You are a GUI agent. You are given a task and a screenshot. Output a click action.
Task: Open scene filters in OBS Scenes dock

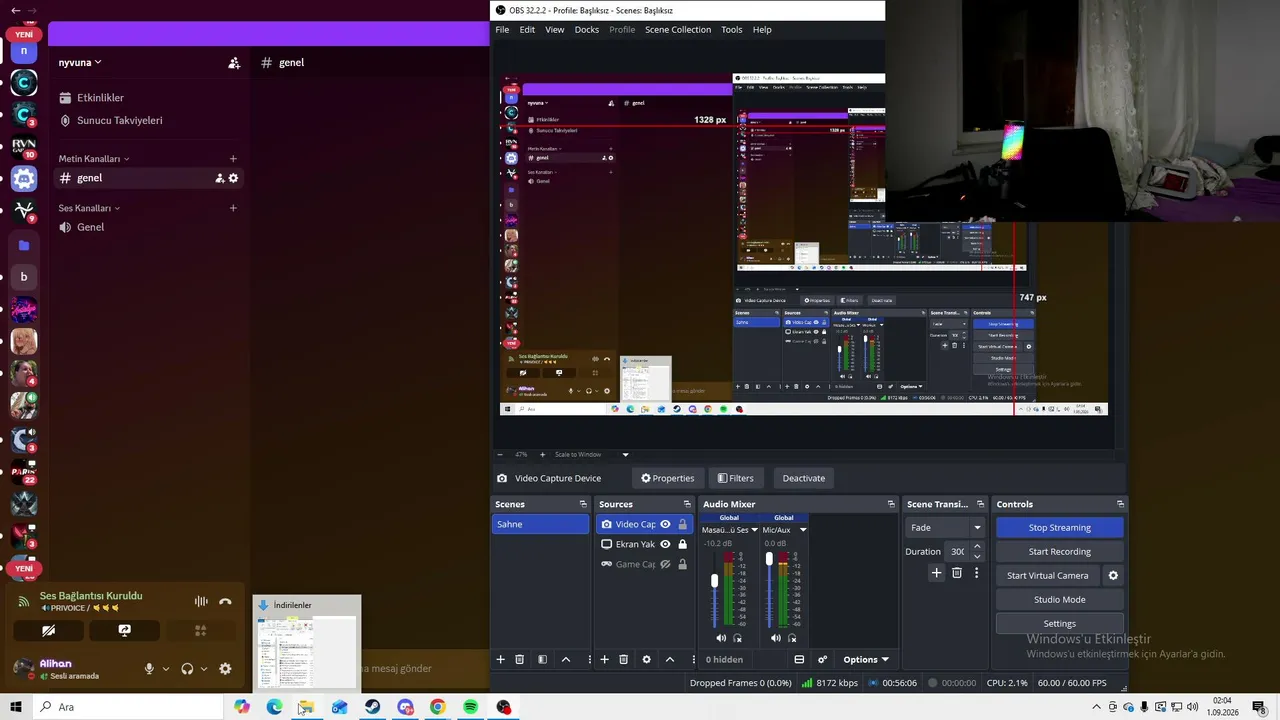(x=542, y=659)
